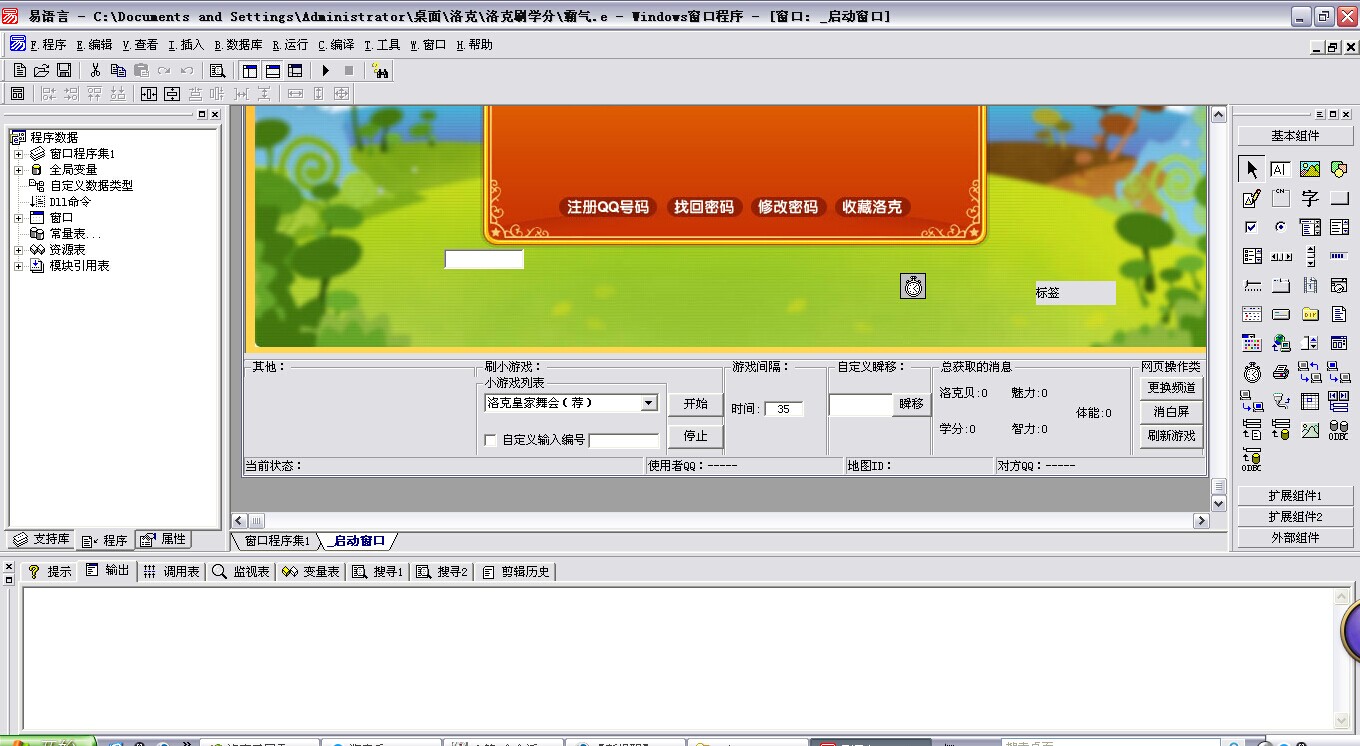Expand the 窗口程序集1 tree node
This screenshot has width=1360, height=746.
18,154
